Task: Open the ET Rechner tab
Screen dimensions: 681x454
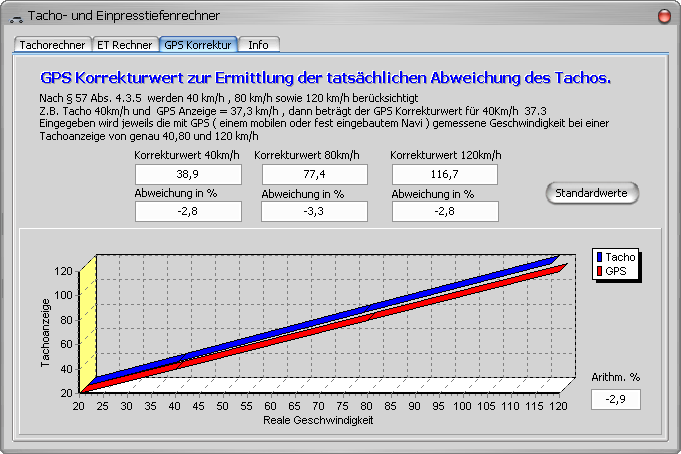Action: [125, 45]
